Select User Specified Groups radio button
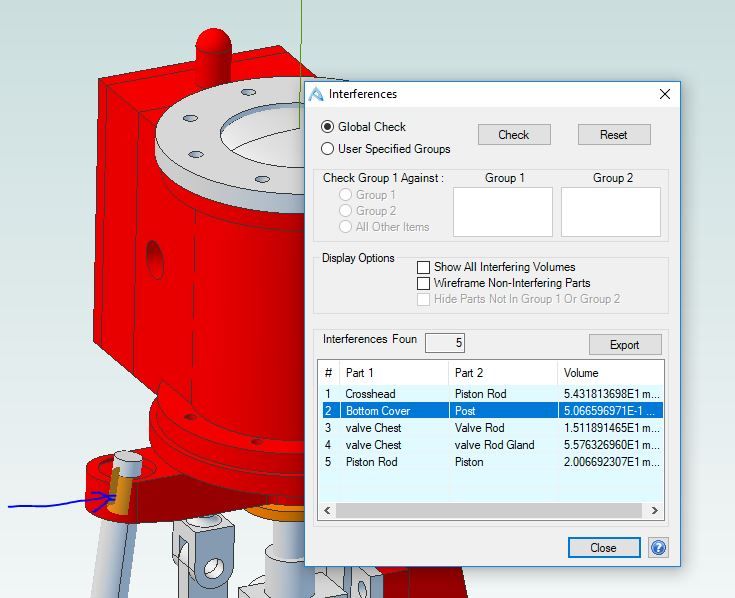 (x=327, y=149)
